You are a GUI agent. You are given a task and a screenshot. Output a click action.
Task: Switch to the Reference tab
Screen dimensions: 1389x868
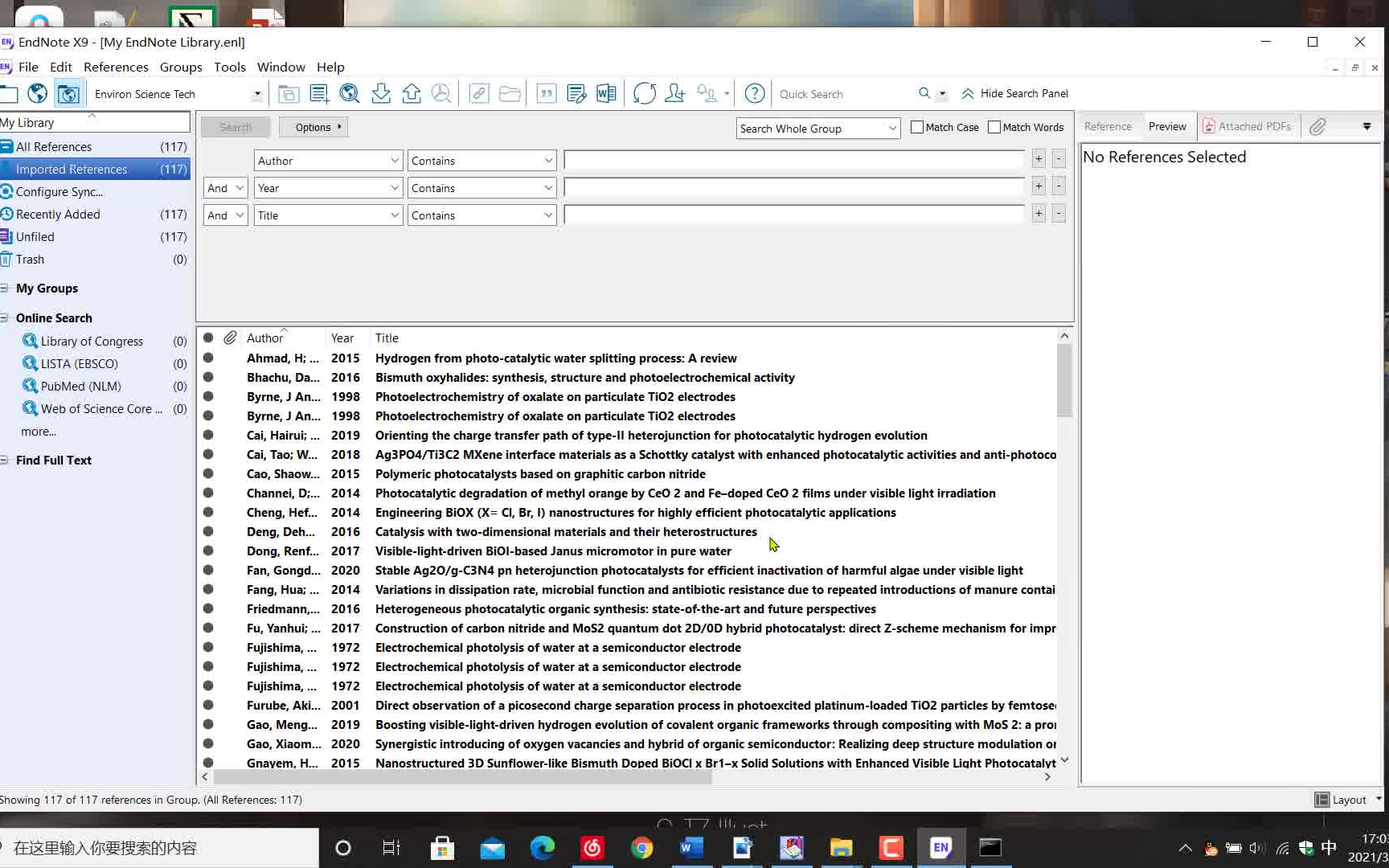tap(1108, 127)
